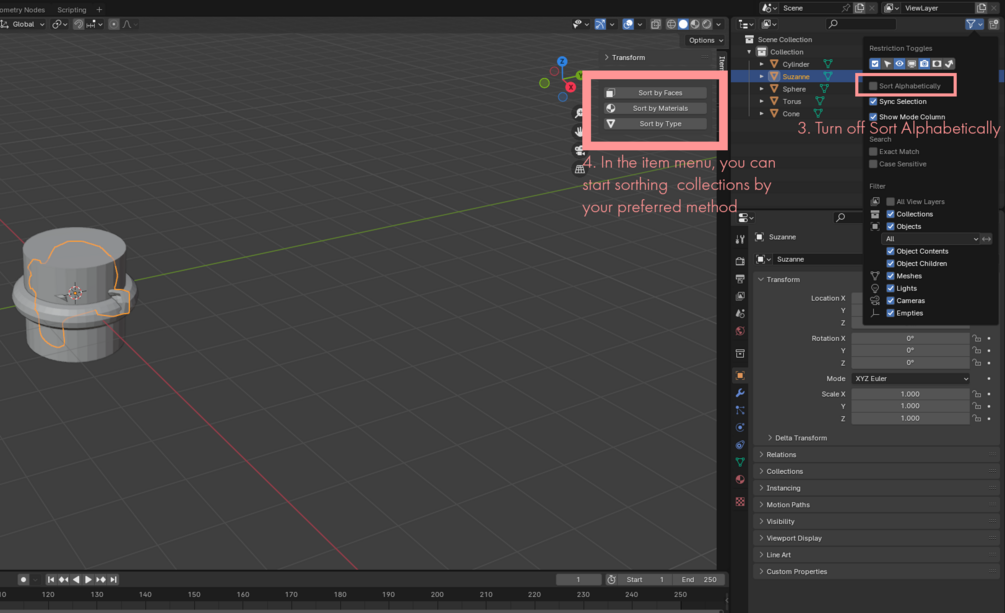
Task: Expand the Cylinder tree item
Action: 761,64
